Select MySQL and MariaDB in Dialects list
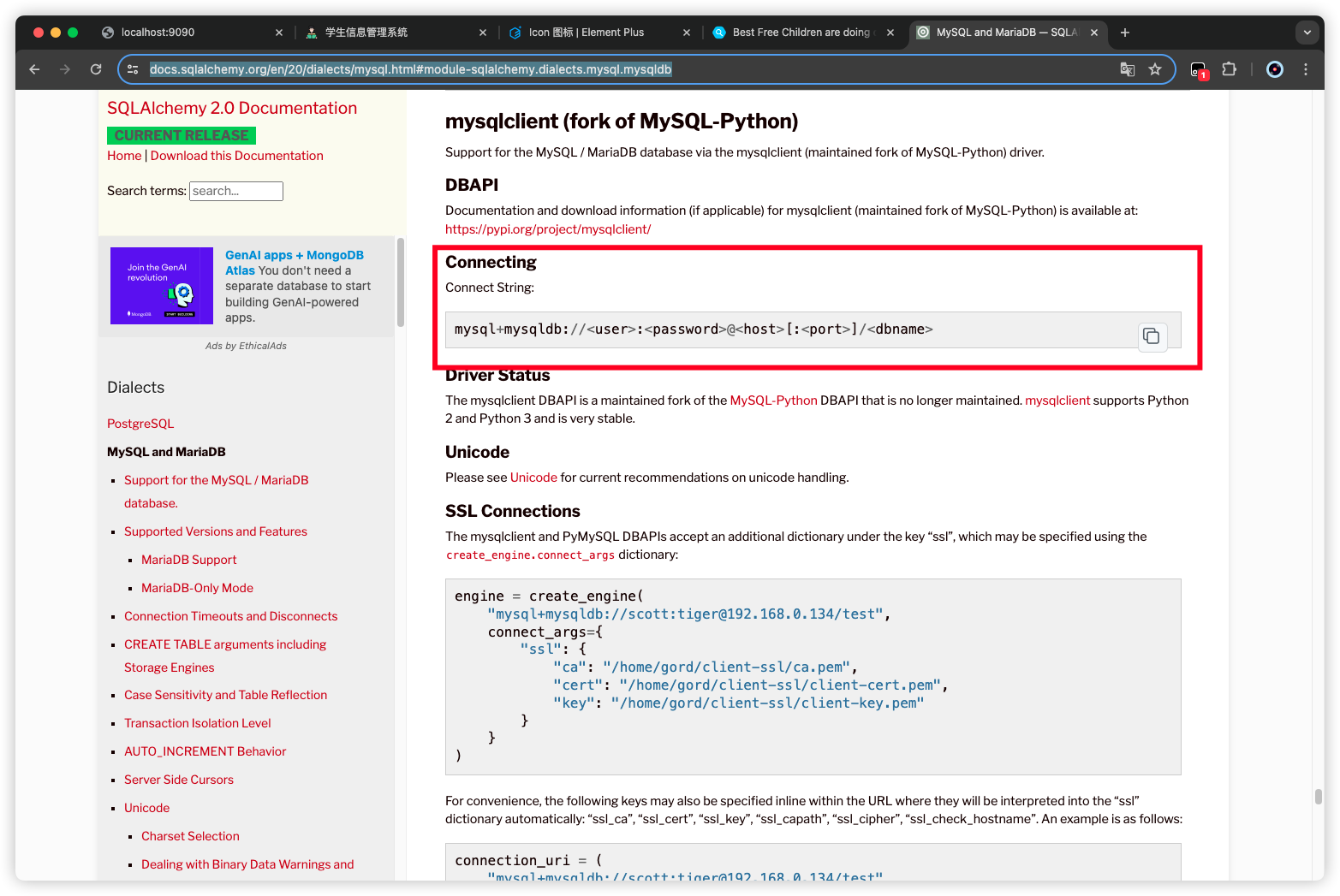Viewport: 1340px width, 896px height. pos(166,452)
